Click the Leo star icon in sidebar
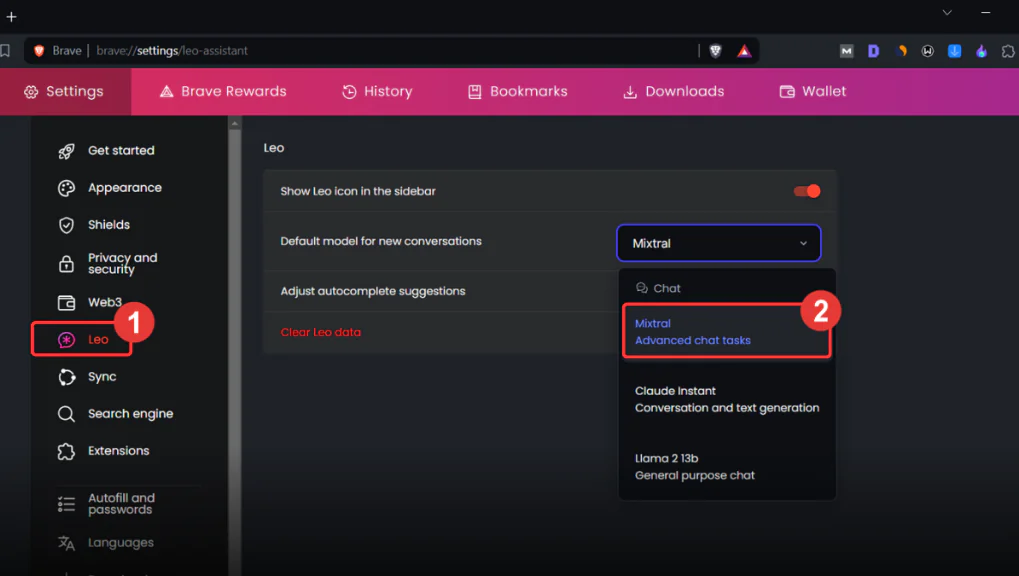Image resolution: width=1019 pixels, height=576 pixels. [66, 339]
